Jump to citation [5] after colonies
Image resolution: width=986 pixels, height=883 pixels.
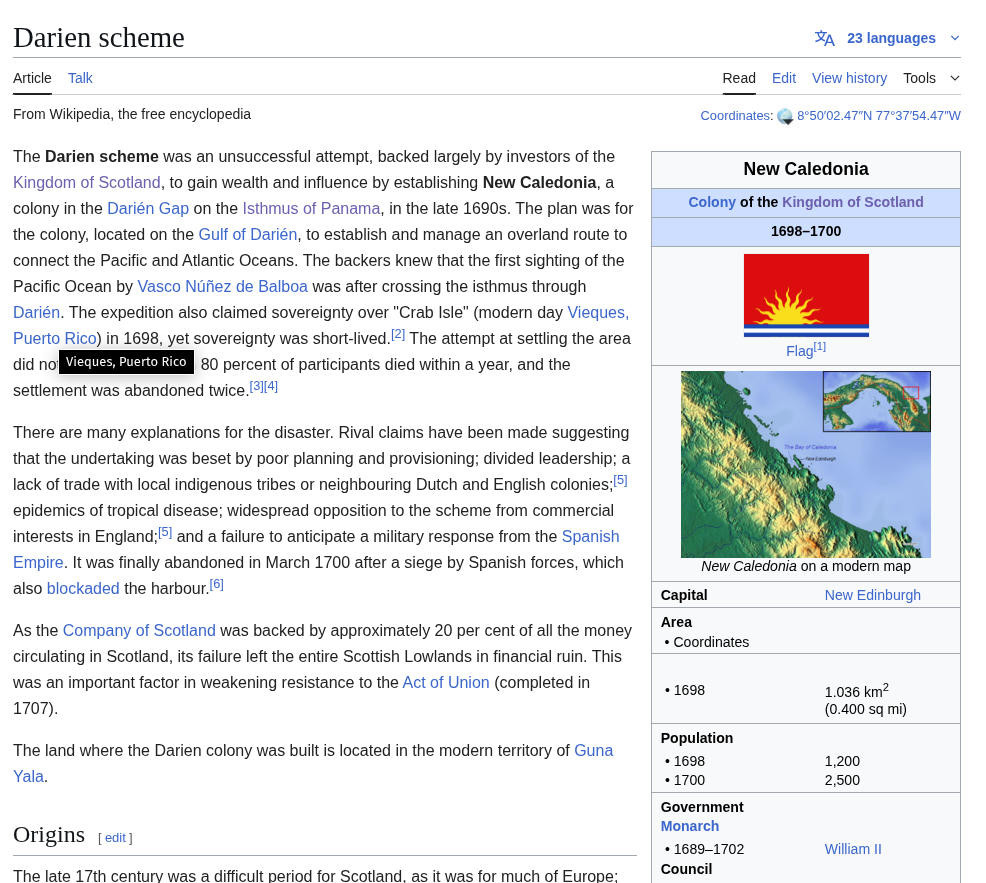coord(621,480)
